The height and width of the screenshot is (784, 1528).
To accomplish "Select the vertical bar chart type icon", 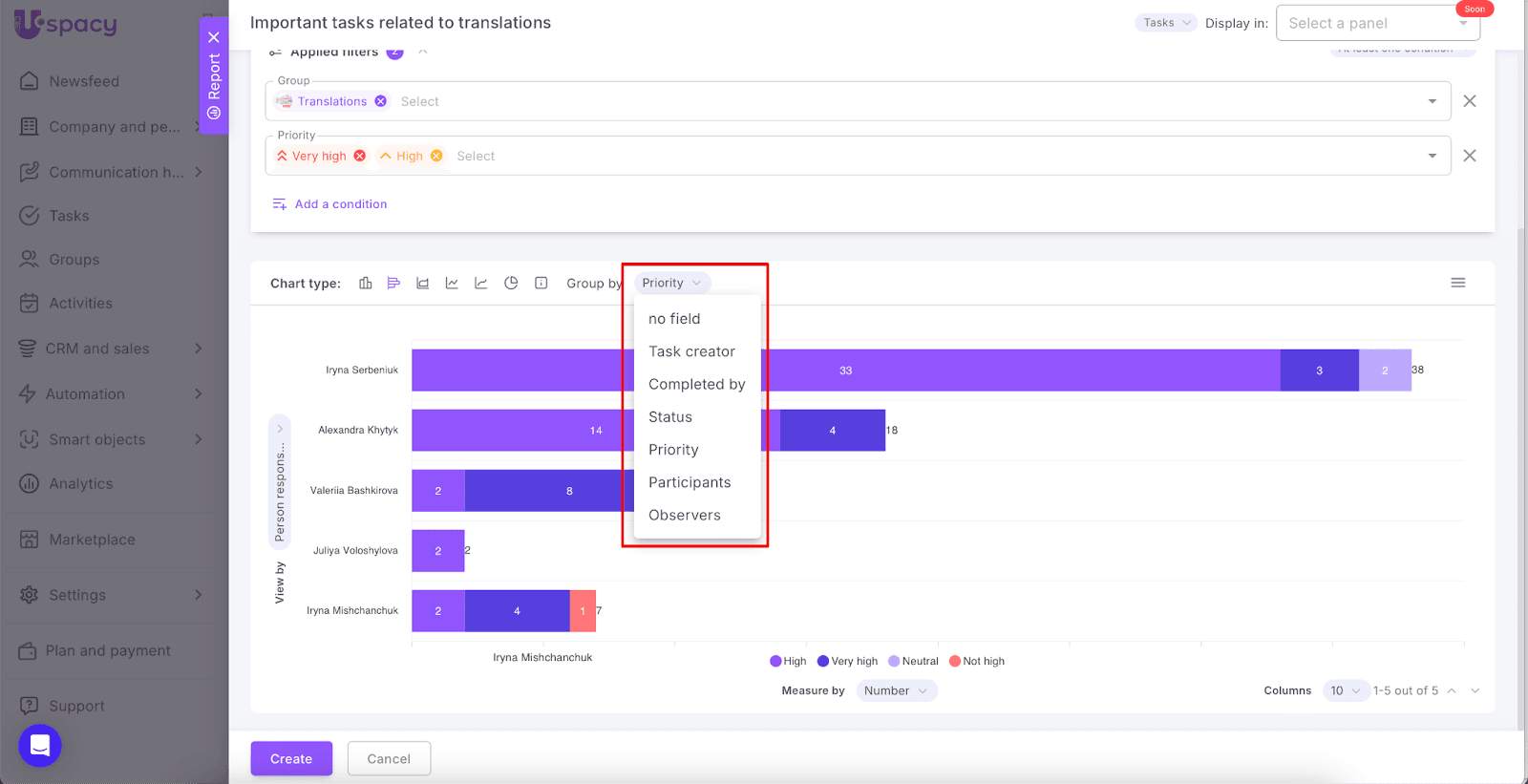I will pos(365,283).
